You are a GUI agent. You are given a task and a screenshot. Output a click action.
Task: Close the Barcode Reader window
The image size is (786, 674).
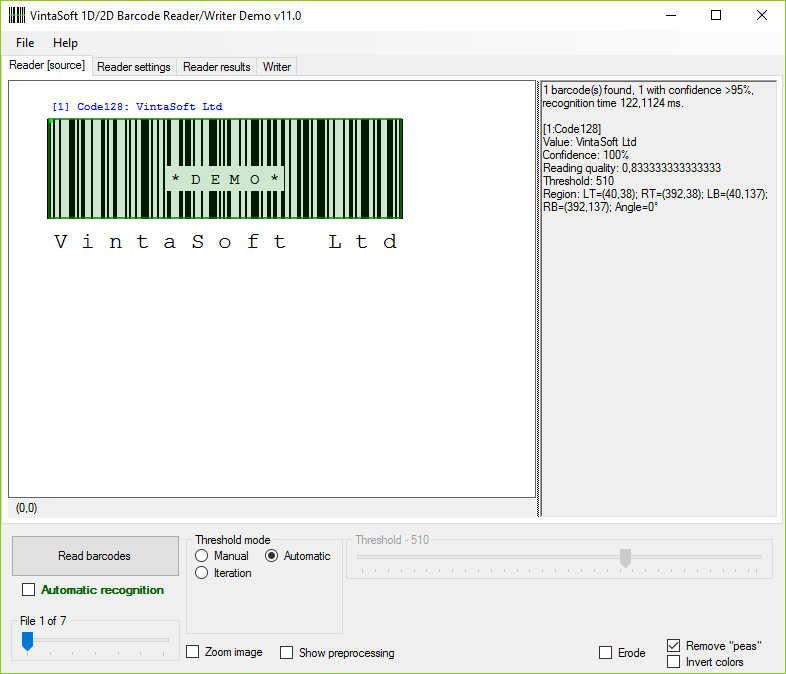pyautogui.click(x=761, y=16)
